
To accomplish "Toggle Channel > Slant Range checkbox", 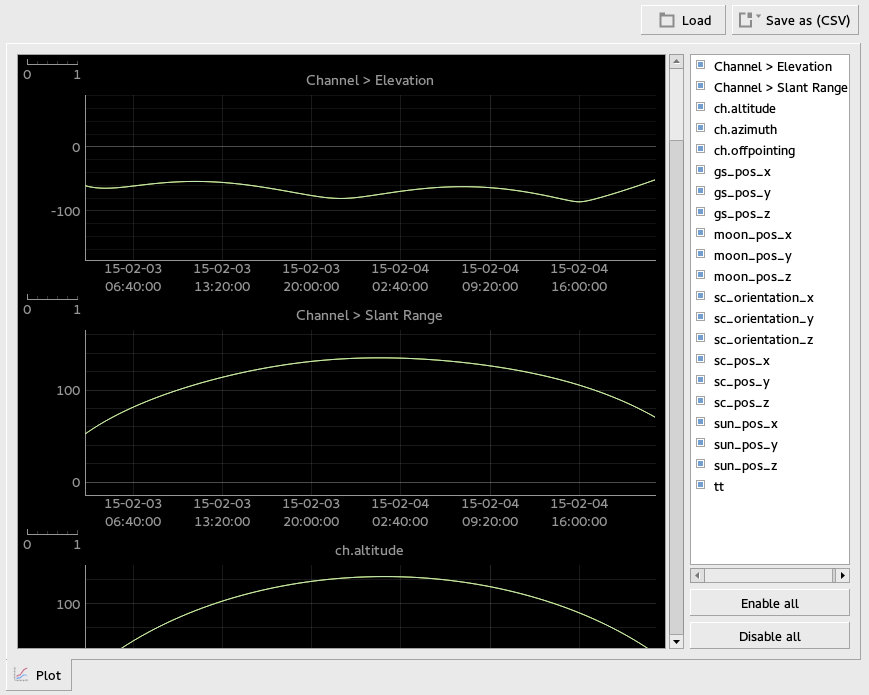I will click(701, 86).
